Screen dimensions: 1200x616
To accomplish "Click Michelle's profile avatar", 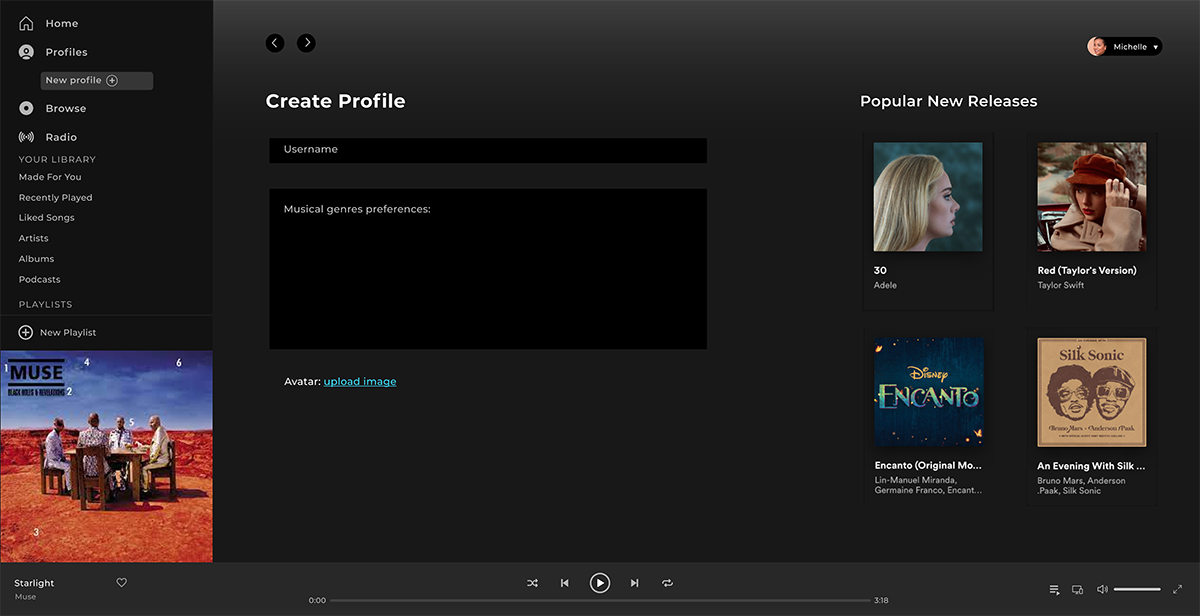I will point(1097,46).
